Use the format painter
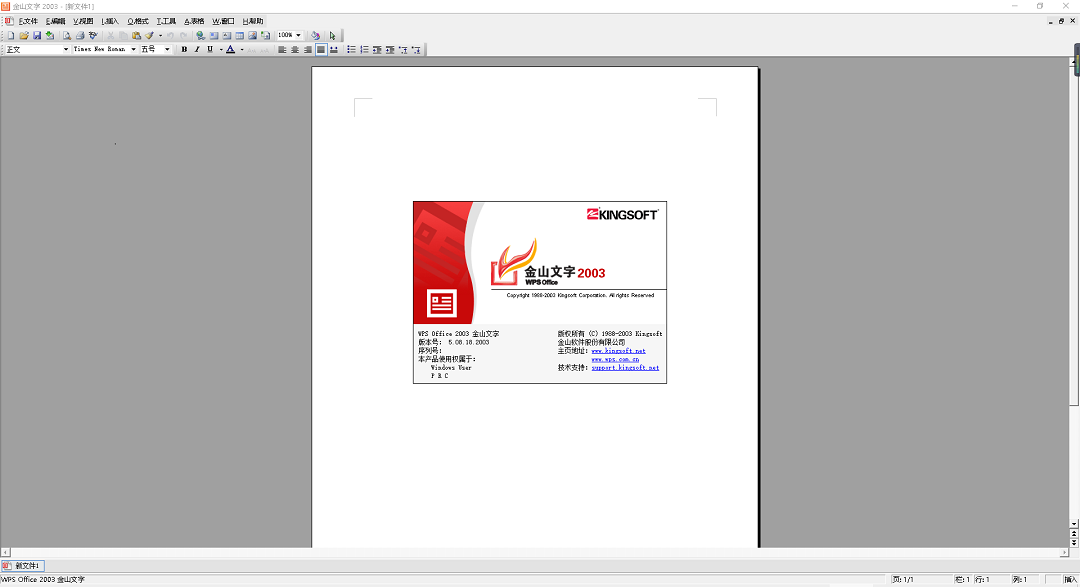 (149, 35)
